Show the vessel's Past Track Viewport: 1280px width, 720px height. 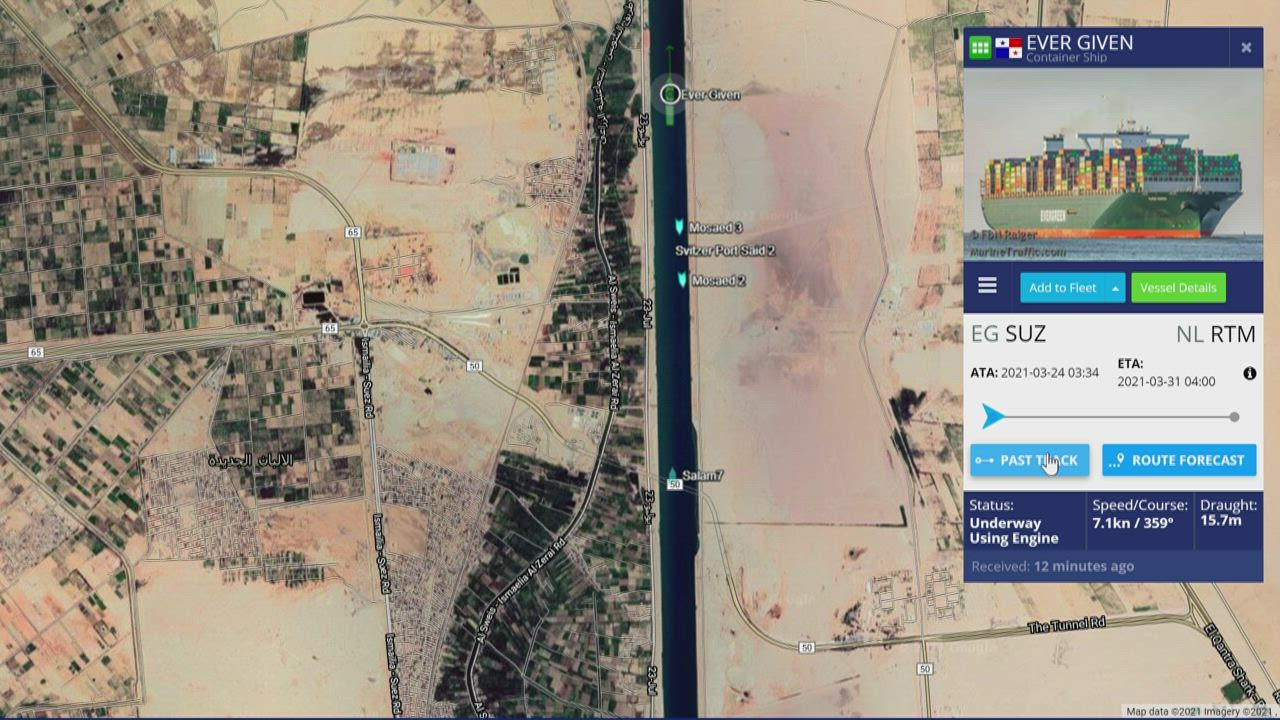coord(1029,460)
